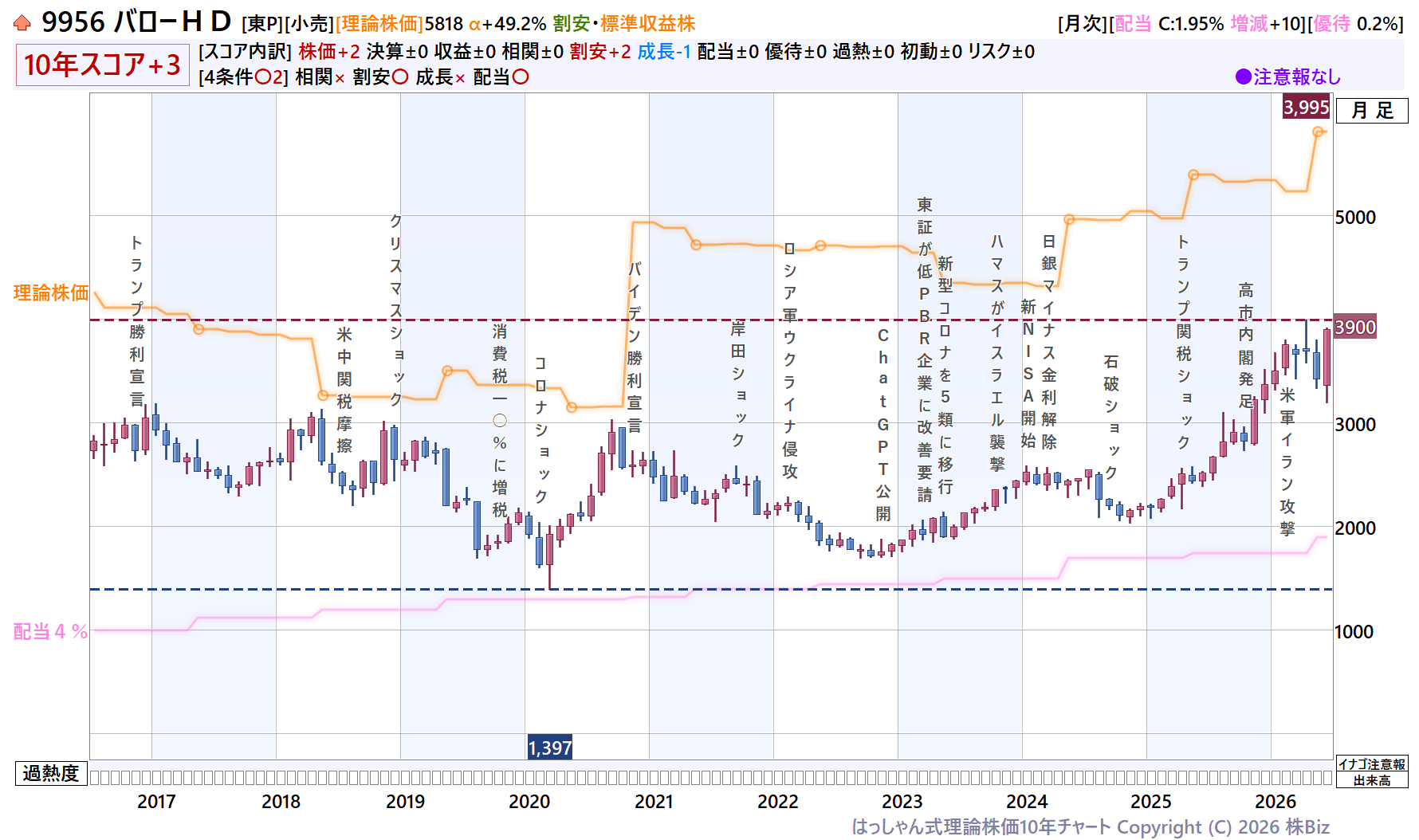
Task: Click the stock title 9956 バローHD
Action: [x=136, y=22]
